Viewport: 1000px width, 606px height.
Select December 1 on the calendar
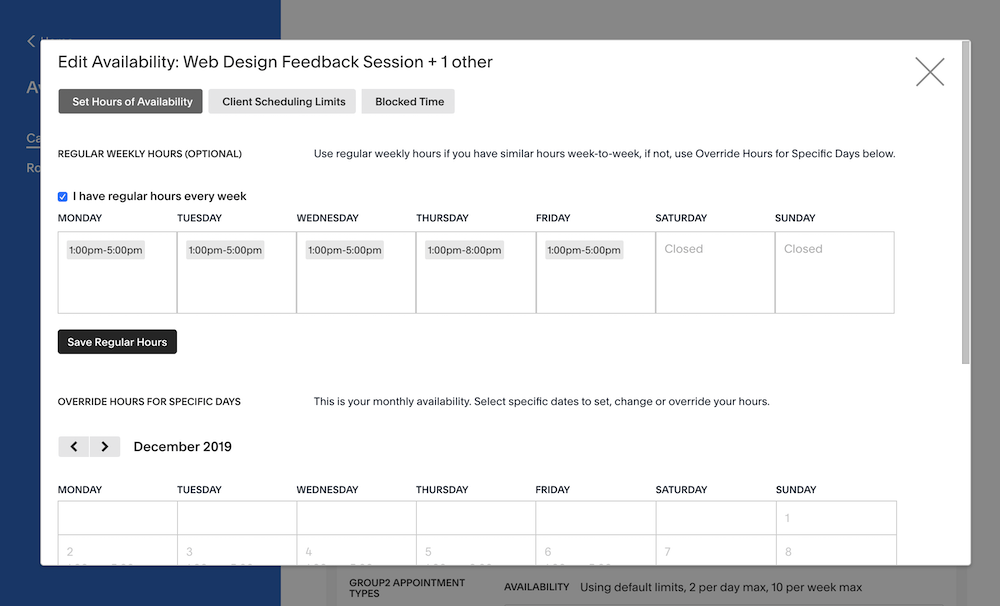[834, 518]
